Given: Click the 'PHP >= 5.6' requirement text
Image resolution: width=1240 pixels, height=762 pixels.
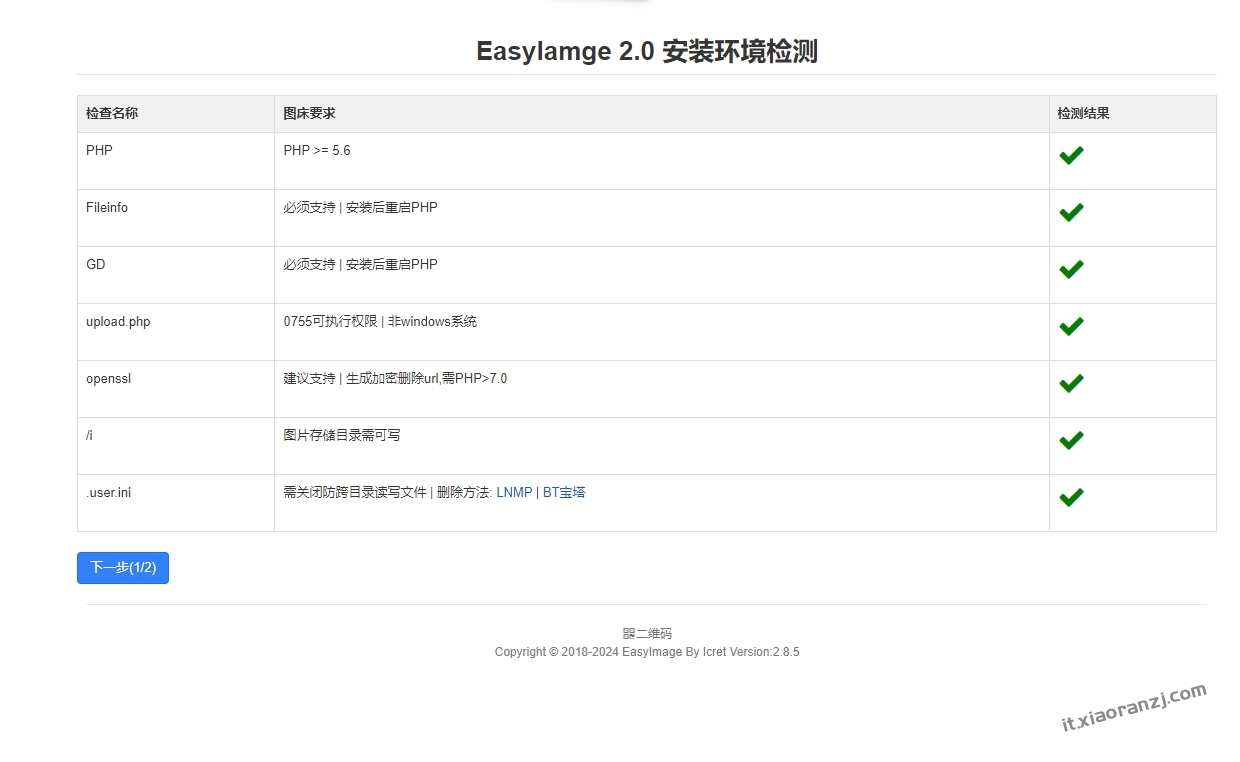Looking at the screenshot, I should 317,151.
